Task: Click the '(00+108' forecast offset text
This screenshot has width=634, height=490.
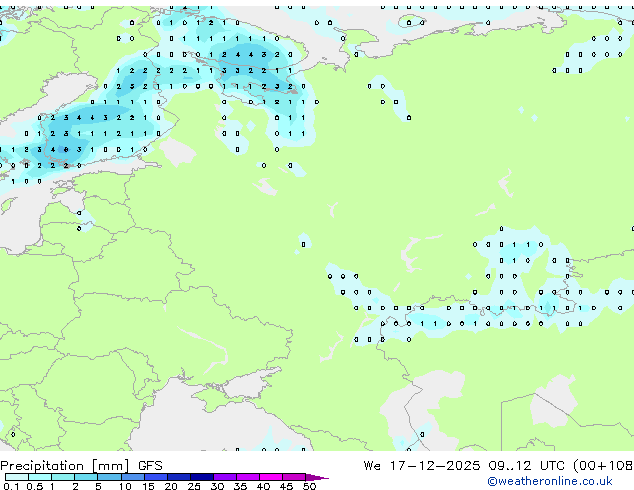Action: coord(603,466)
